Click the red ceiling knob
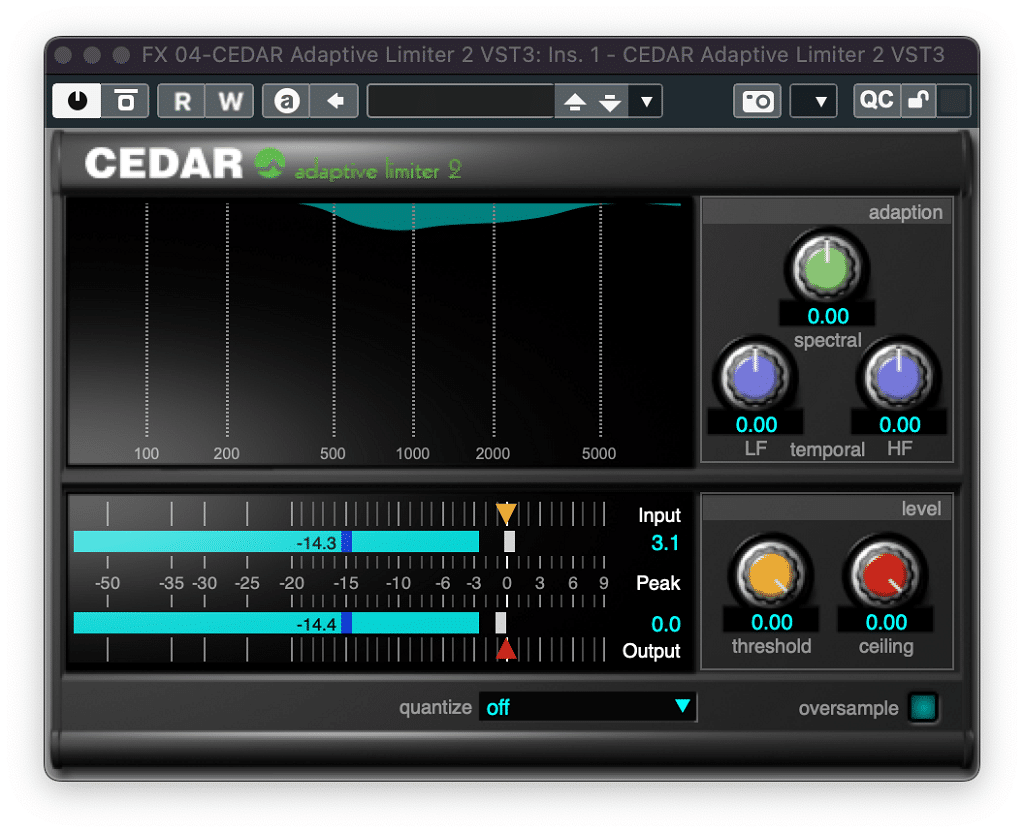This screenshot has height=833, width=1024. [886, 574]
